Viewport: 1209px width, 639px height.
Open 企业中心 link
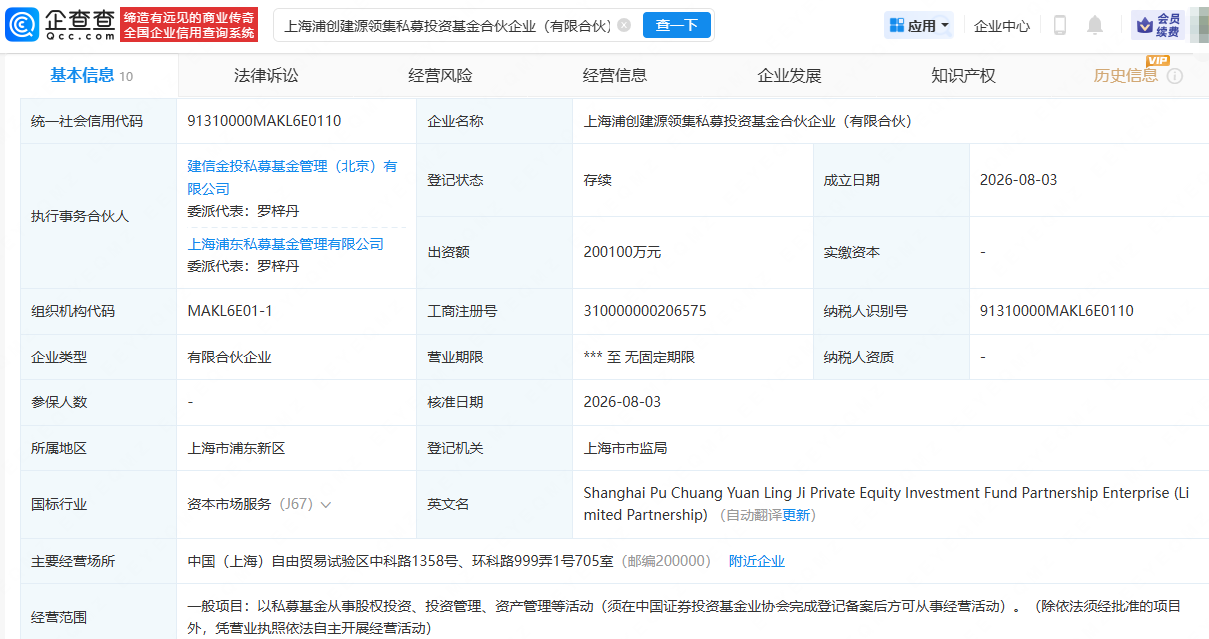tap(1002, 26)
